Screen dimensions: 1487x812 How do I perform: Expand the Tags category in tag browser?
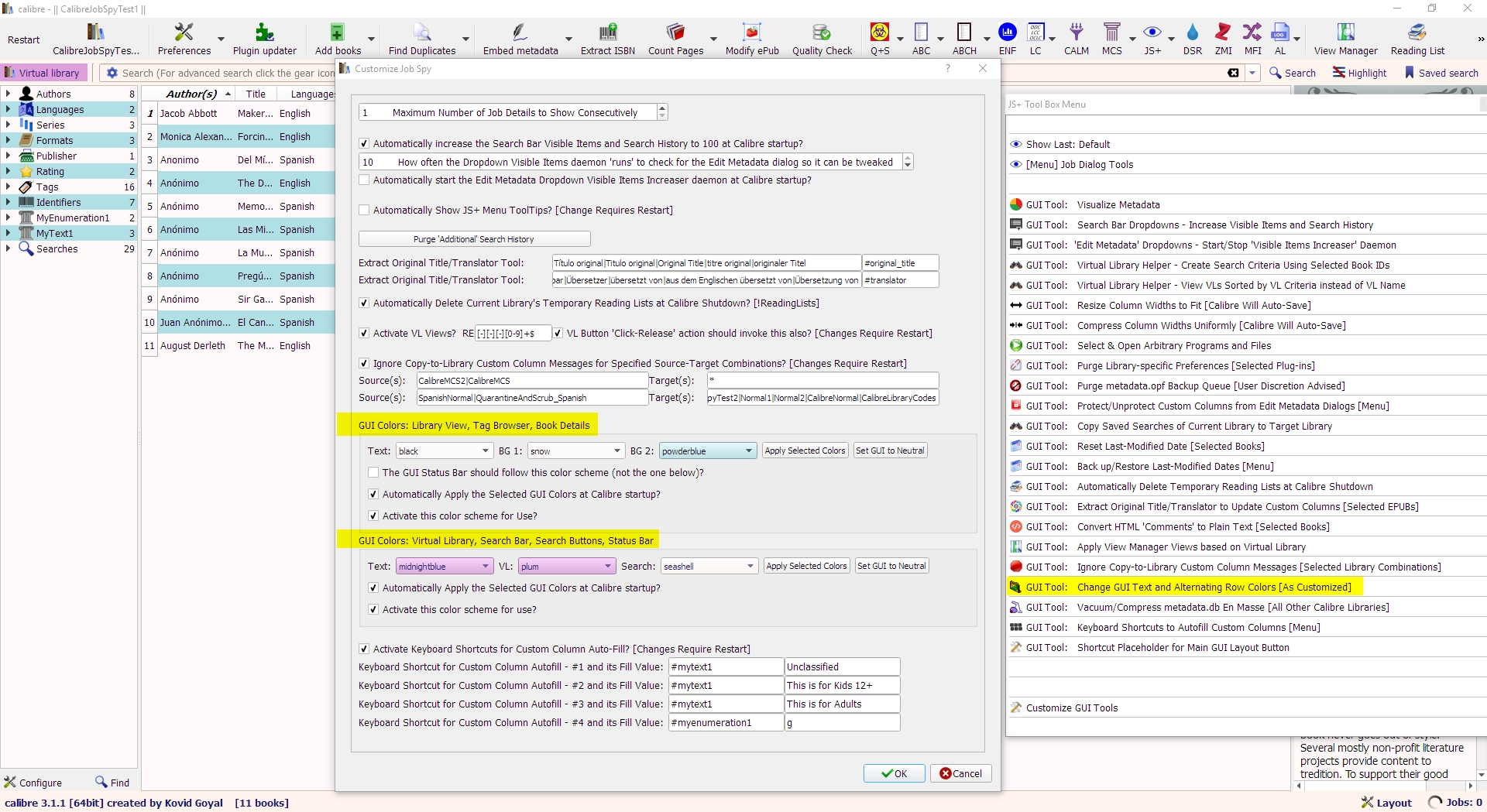coord(8,187)
